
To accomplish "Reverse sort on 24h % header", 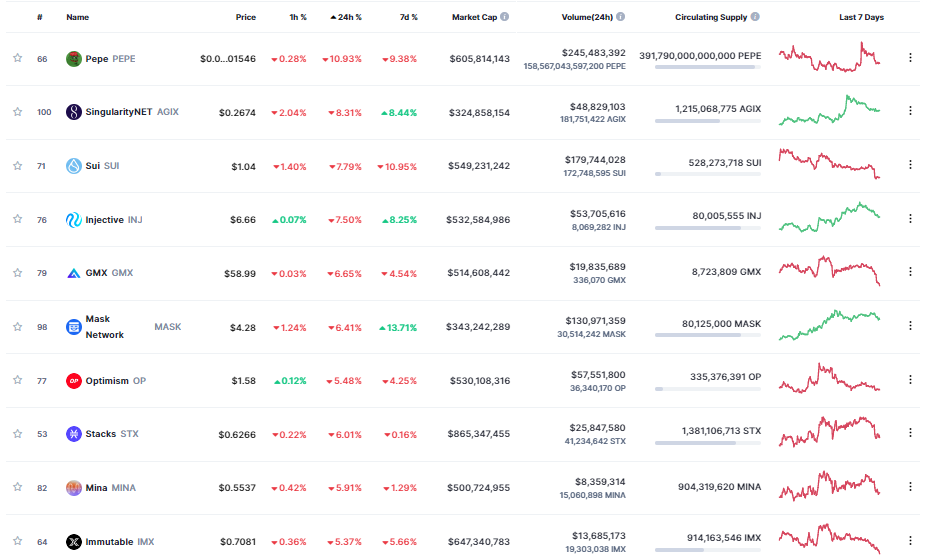I will (346, 17).
